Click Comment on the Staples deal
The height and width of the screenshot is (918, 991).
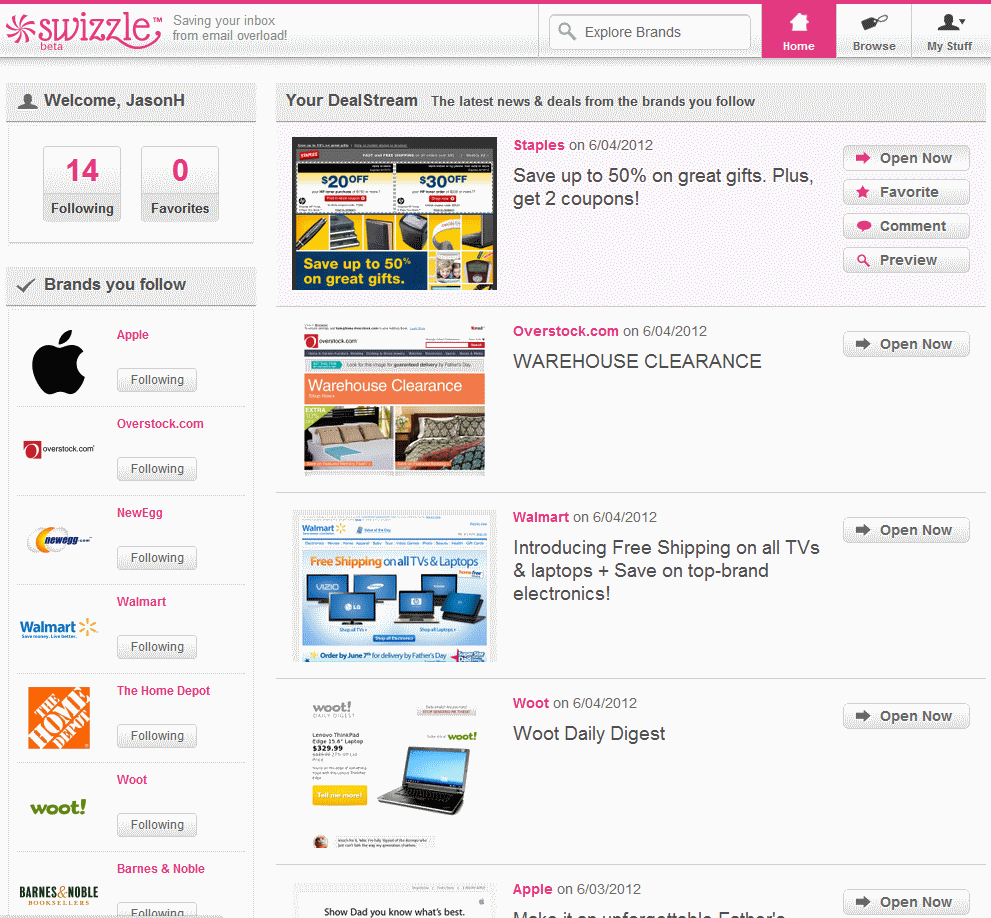point(906,226)
